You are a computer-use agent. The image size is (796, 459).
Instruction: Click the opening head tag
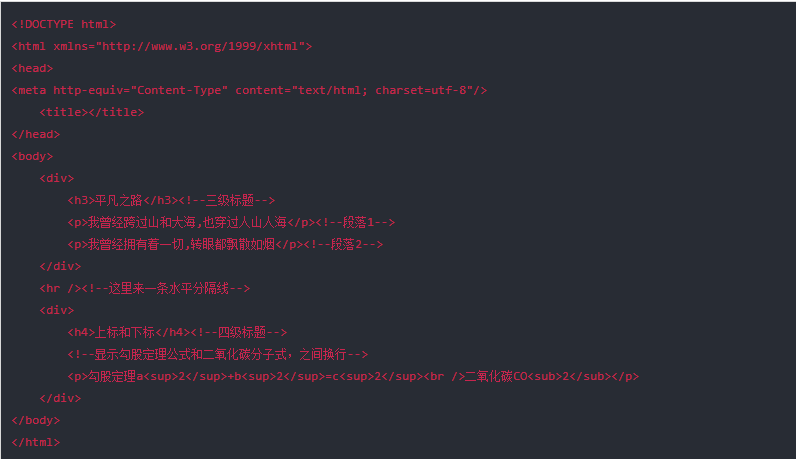tap(32, 68)
